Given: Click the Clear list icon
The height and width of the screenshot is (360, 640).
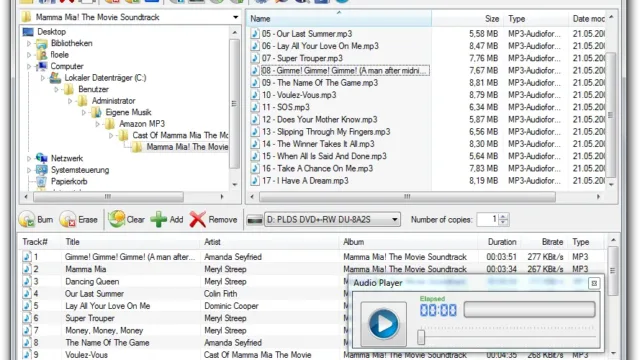Looking at the screenshot, I should (116, 219).
